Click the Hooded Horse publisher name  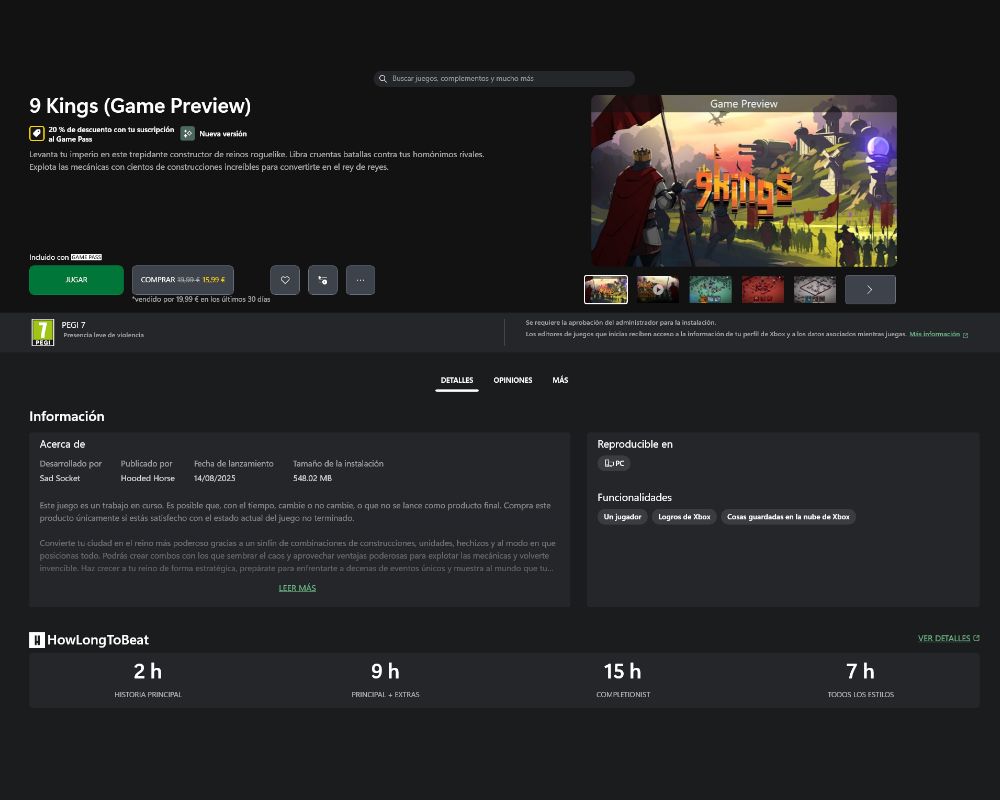click(x=147, y=478)
